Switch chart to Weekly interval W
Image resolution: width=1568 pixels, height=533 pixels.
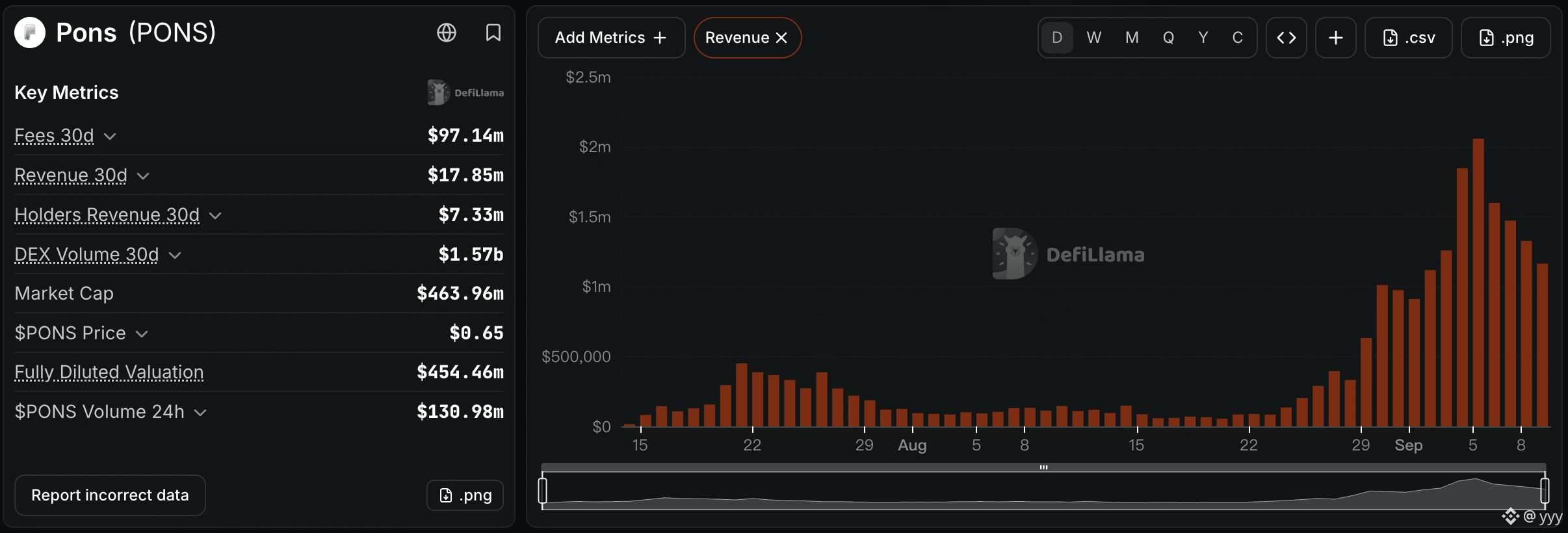pyautogui.click(x=1094, y=38)
